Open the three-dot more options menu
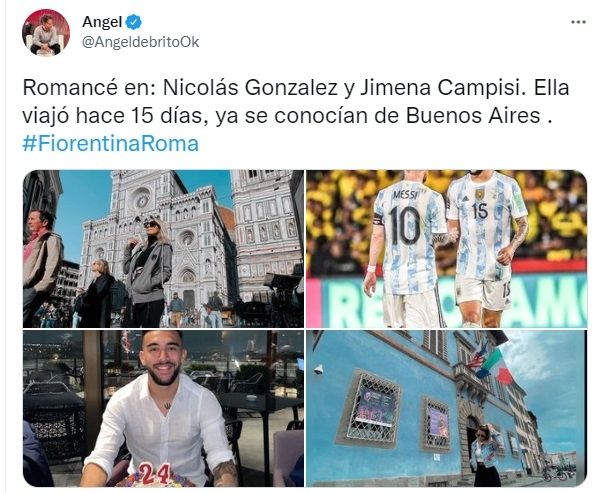The image size is (604, 493). coord(578,22)
